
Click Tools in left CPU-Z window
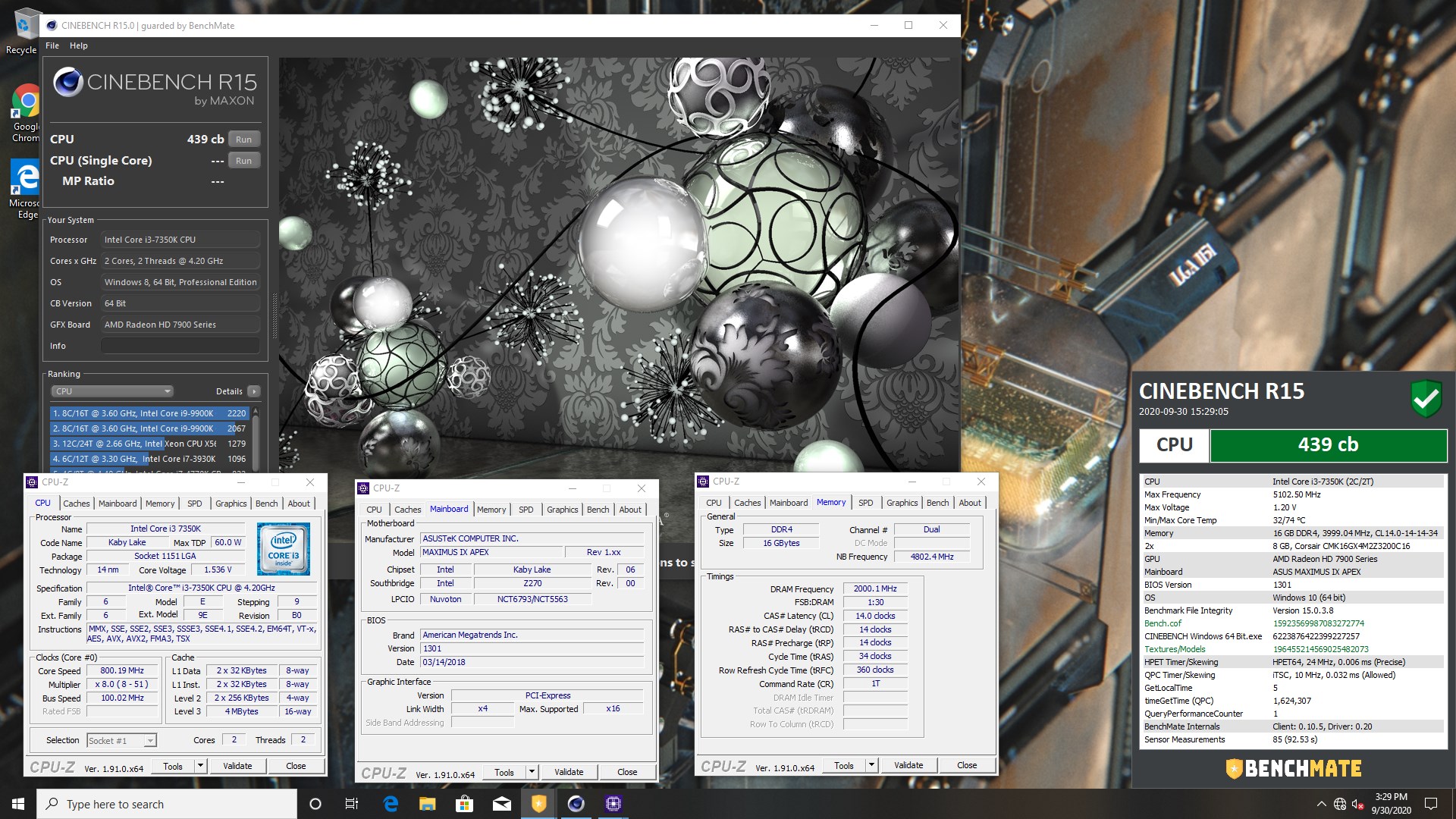point(173,766)
